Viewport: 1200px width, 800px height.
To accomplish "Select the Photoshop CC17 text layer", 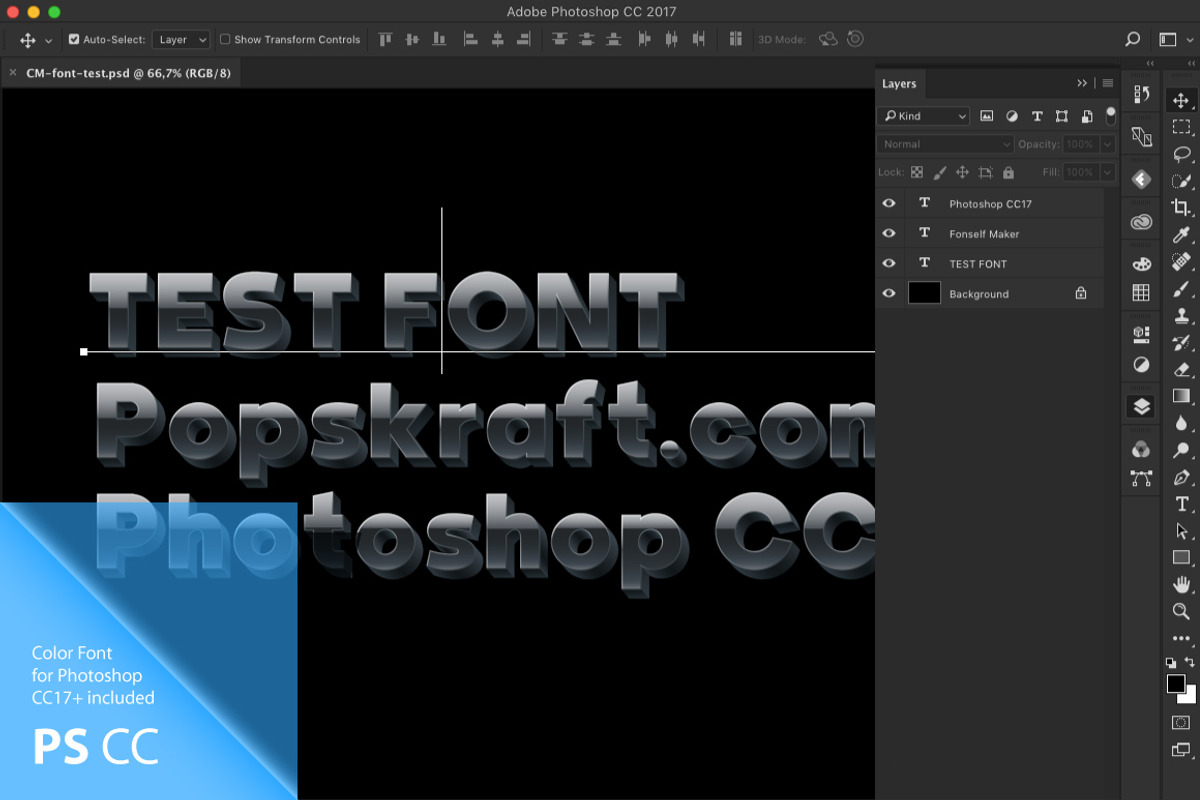I will click(990, 203).
